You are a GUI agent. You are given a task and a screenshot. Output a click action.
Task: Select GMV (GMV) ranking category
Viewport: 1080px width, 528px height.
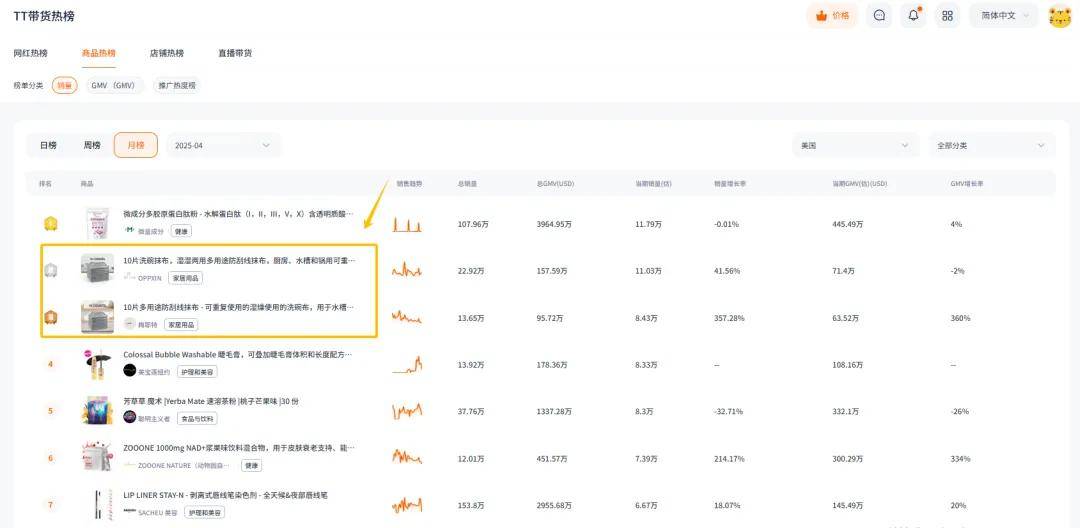tap(114, 86)
